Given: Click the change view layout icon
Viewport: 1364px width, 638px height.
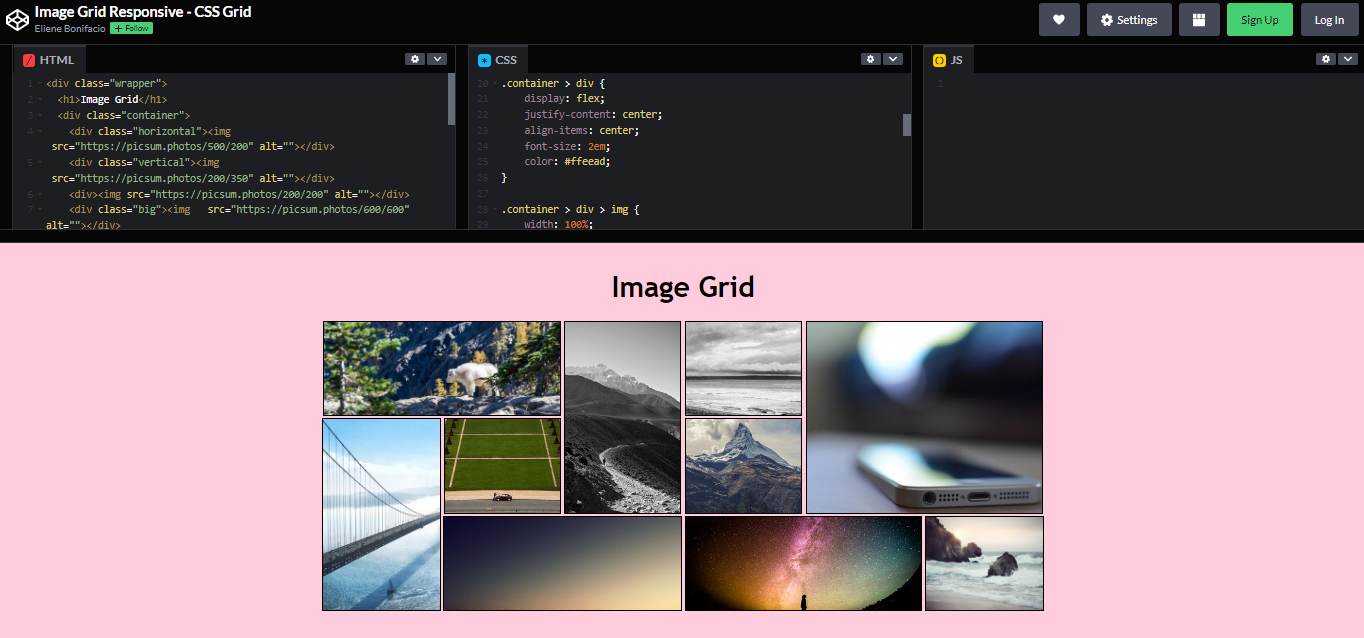Looking at the screenshot, I should (1199, 19).
